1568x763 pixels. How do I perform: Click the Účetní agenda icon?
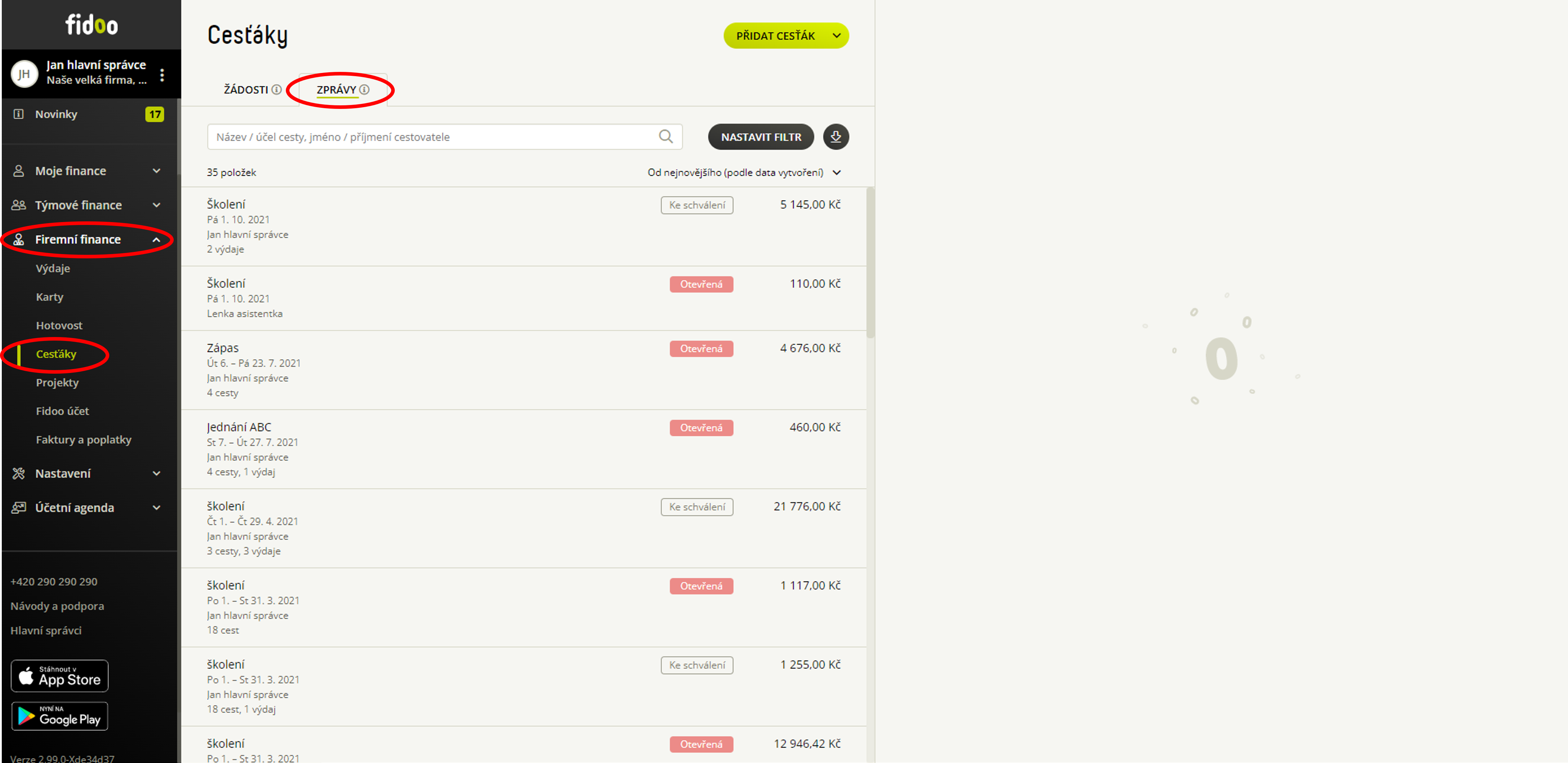pos(19,507)
